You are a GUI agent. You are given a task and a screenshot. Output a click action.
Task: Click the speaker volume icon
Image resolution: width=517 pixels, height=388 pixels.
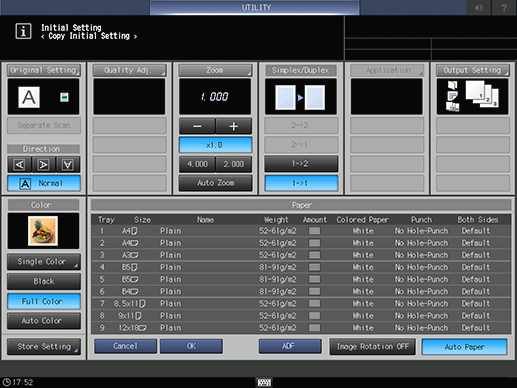point(479,7)
